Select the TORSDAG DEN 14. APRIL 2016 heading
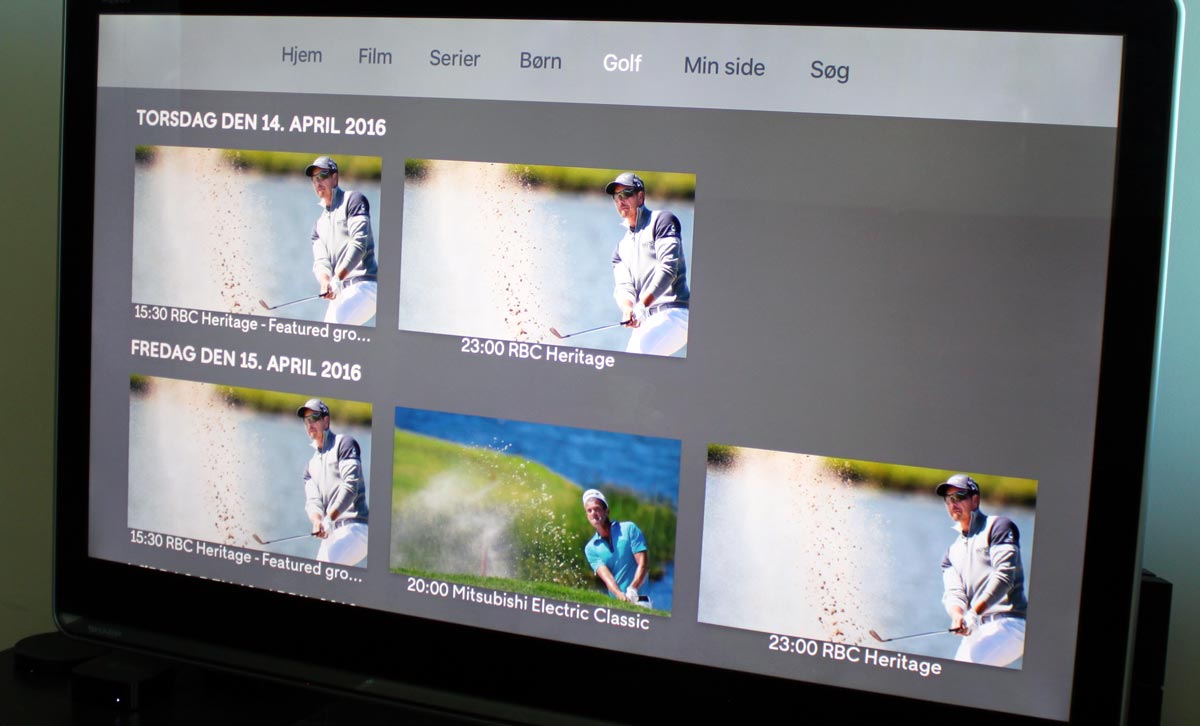Image resolution: width=1200 pixels, height=726 pixels. tap(261, 123)
